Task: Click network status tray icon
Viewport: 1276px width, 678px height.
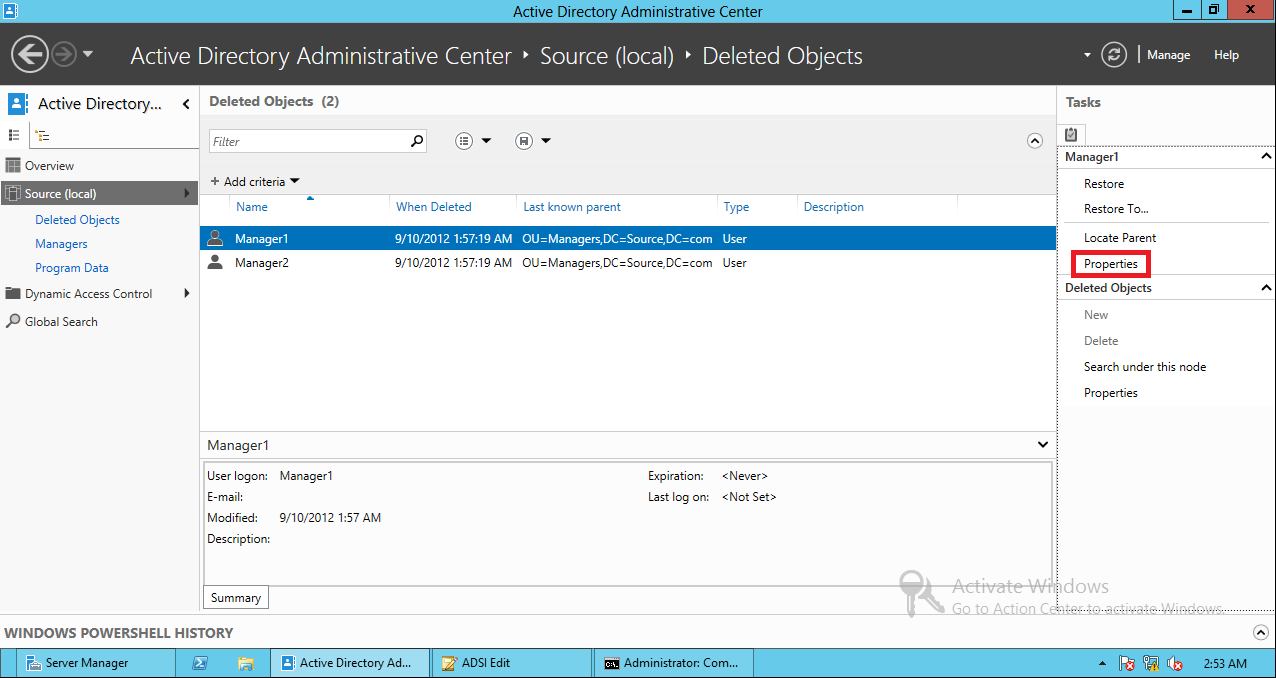Action: [x=1151, y=663]
